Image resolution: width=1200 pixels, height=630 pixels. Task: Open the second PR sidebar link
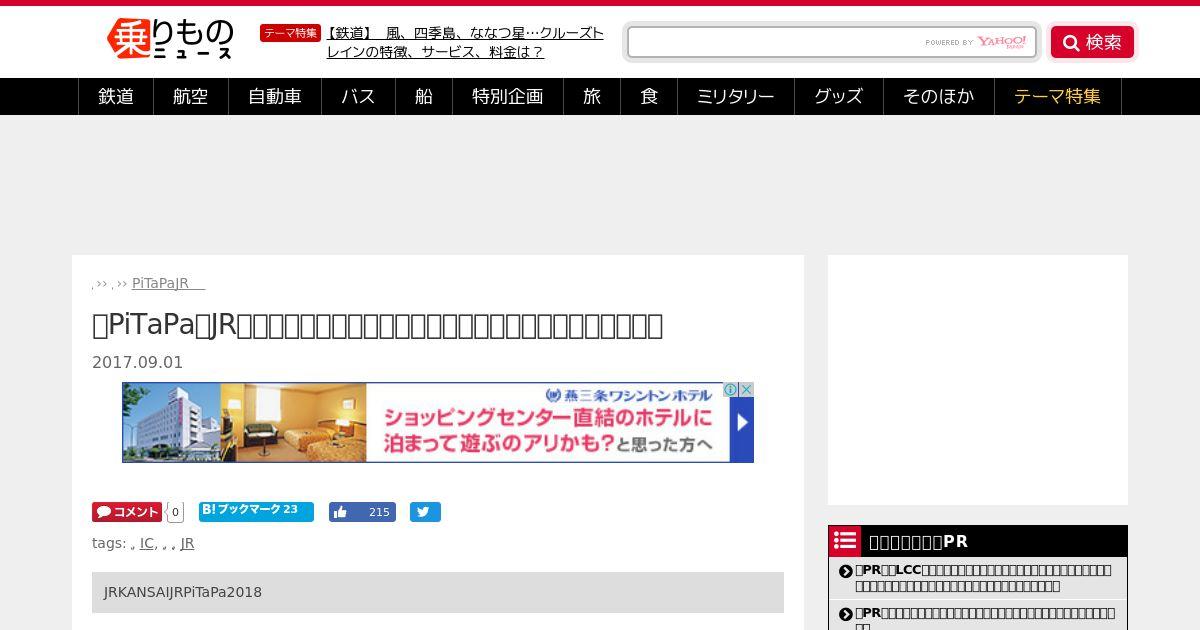click(x=985, y=617)
